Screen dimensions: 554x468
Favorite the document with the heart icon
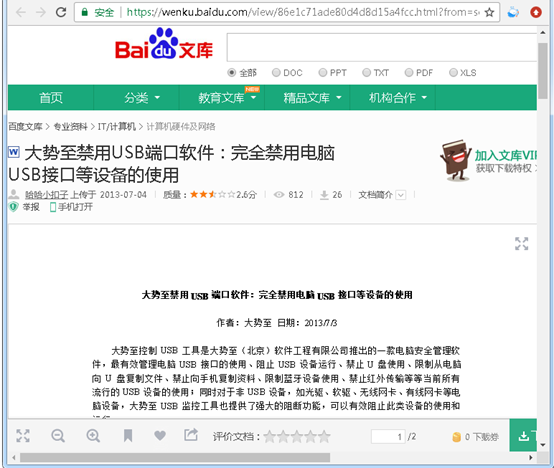pos(160,436)
